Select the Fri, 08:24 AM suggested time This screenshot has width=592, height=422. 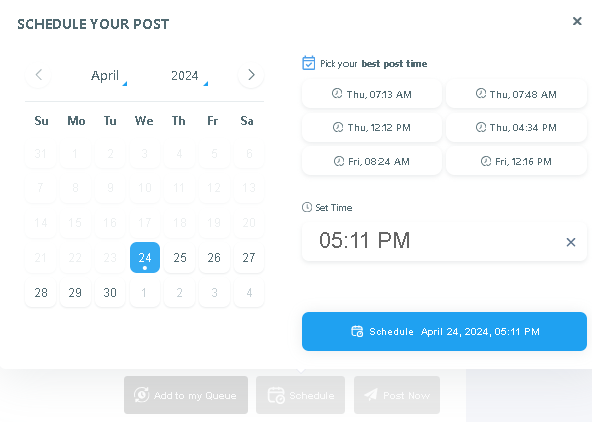(372, 161)
